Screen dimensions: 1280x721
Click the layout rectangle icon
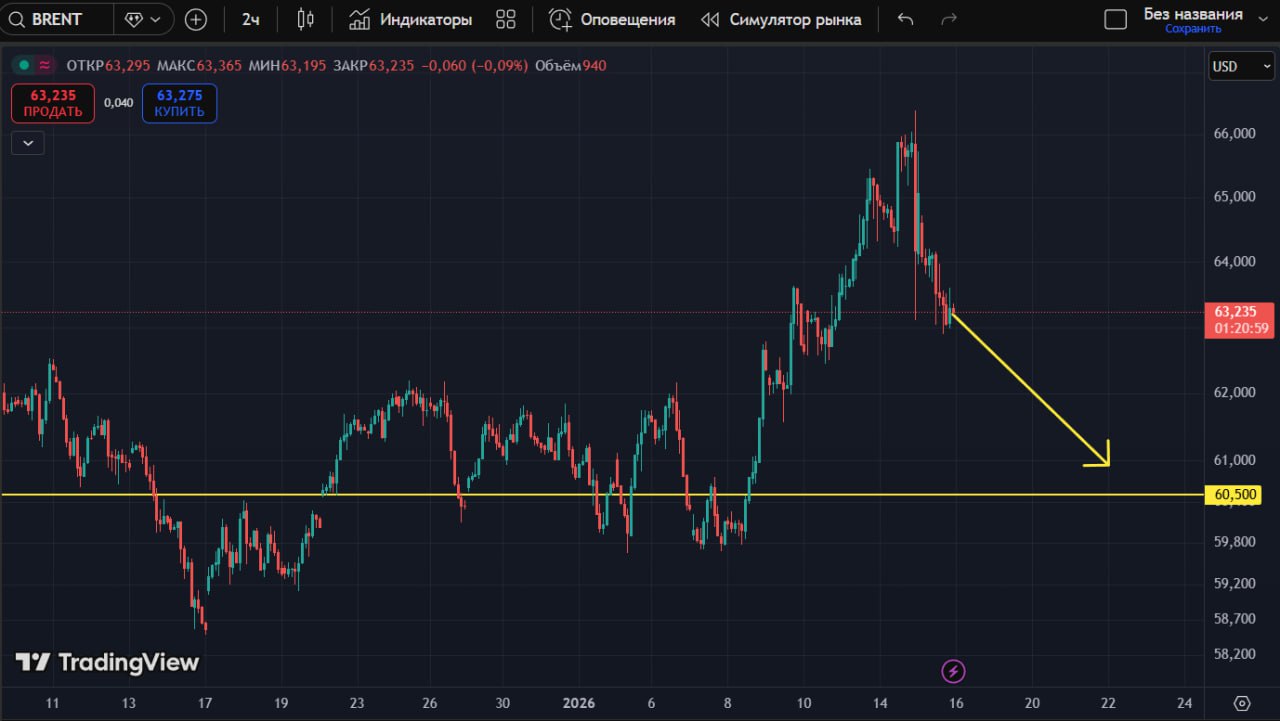pyautogui.click(x=1115, y=19)
